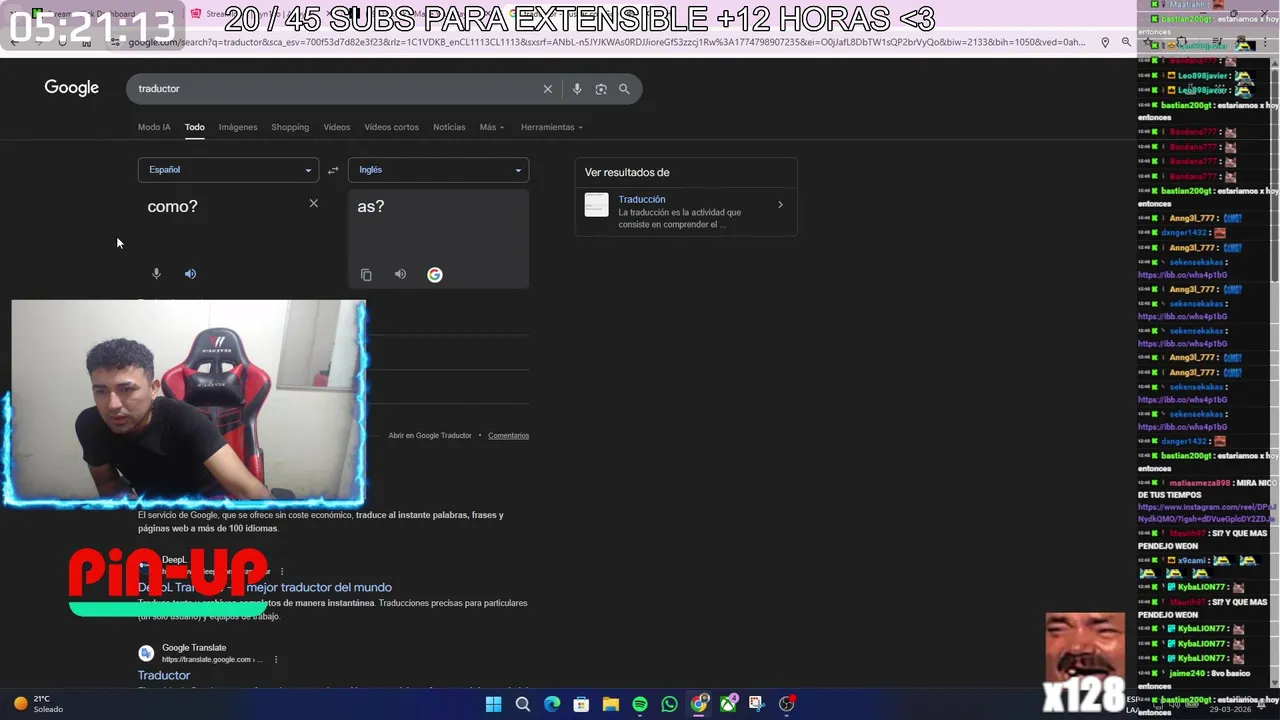This screenshot has height=720, width=1280.
Task: Listen to the English translation audio
Action: 400,274
